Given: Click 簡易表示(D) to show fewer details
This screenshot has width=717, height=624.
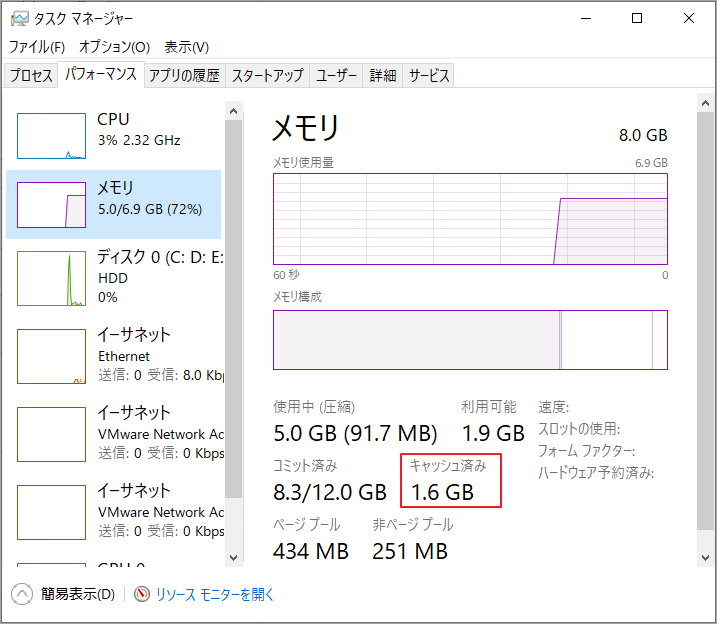Looking at the screenshot, I should [78, 594].
